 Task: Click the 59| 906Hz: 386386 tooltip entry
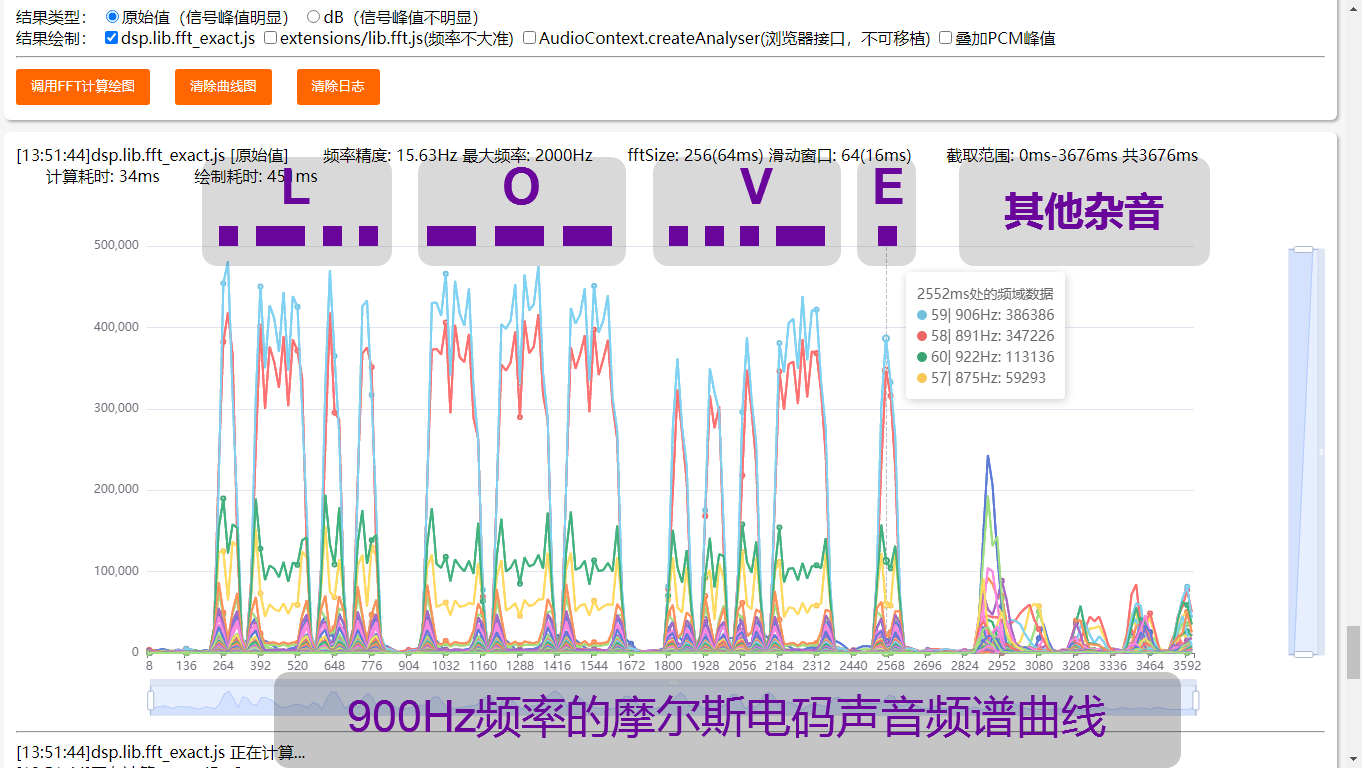986,315
